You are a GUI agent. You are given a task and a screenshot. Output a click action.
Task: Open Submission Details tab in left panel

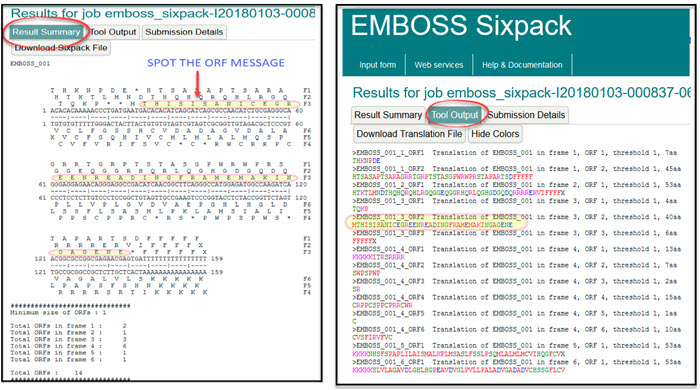coord(184,32)
